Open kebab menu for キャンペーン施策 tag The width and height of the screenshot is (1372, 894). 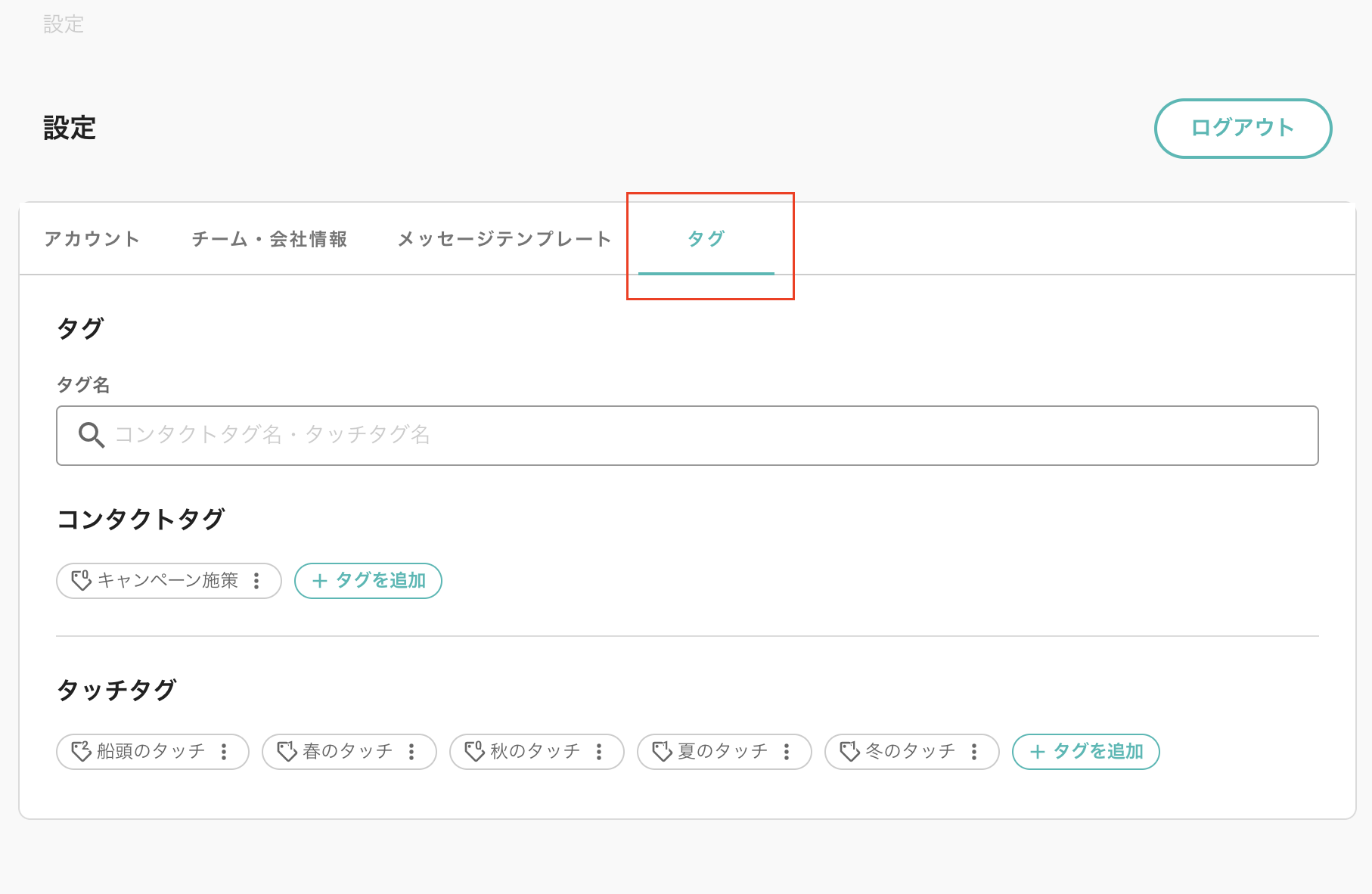(x=257, y=581)
